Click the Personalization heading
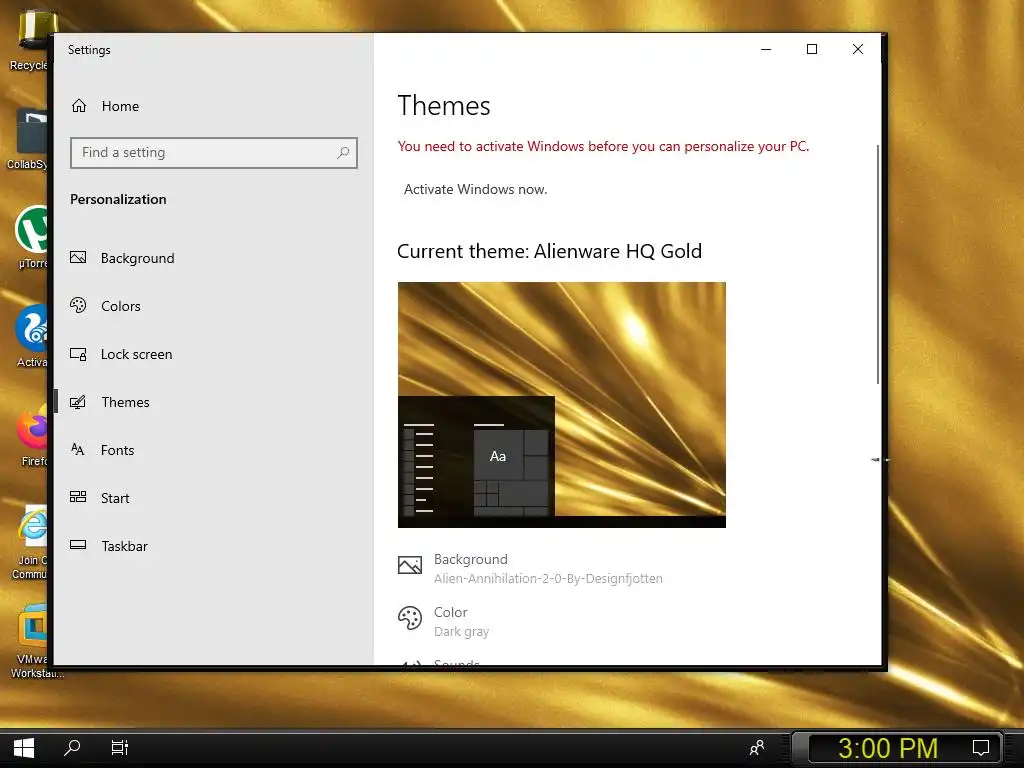 tap(118, 199)
